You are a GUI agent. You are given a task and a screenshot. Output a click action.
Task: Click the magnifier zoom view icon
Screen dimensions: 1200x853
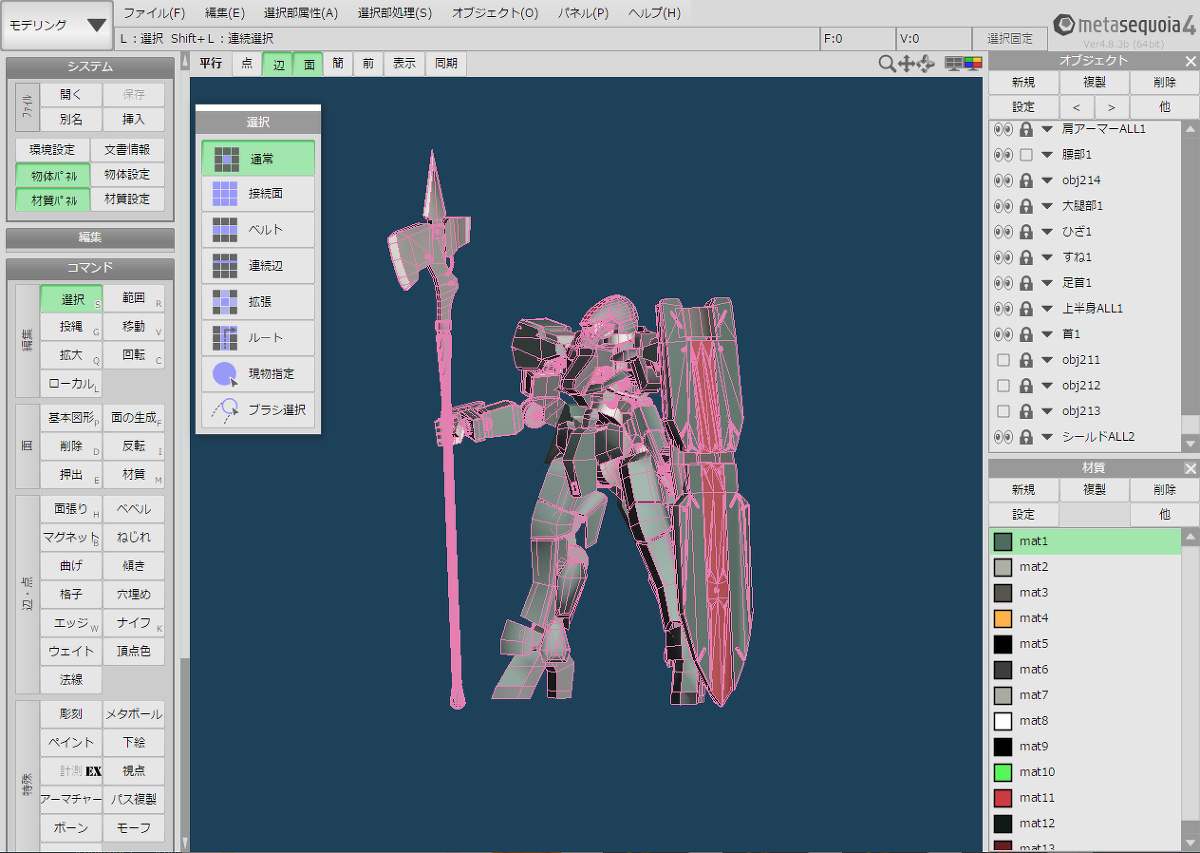[x=887, y=64]
